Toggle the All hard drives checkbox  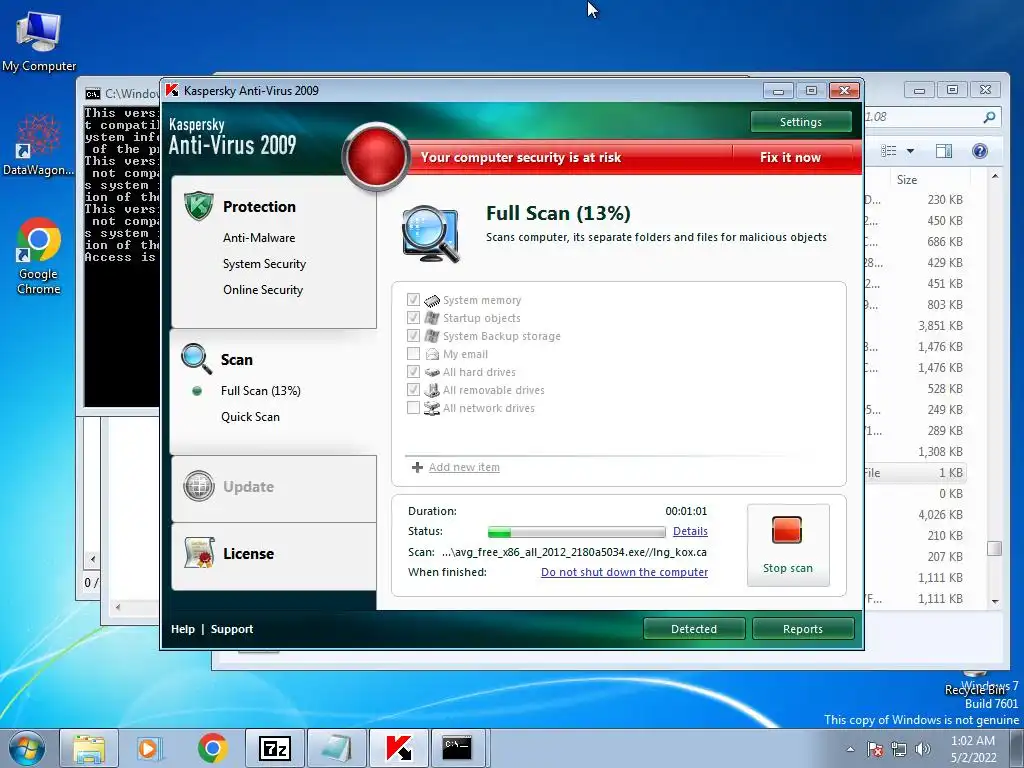(413, 371)
